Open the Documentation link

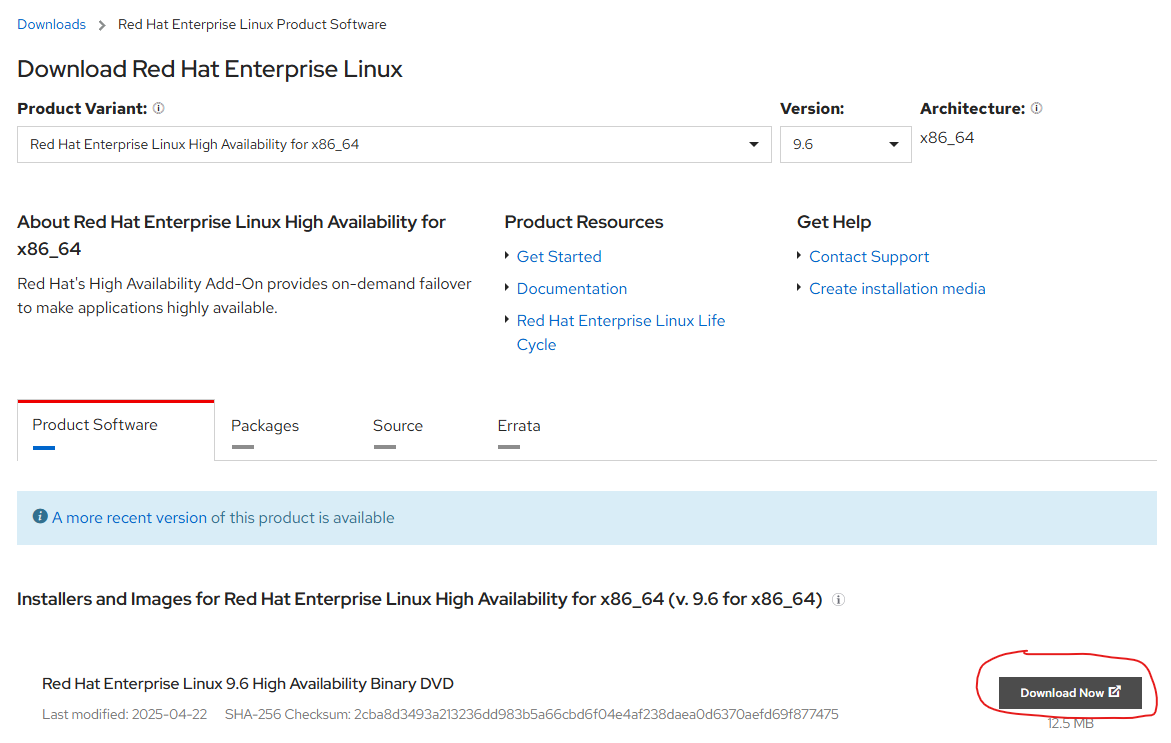coord(571,289)
